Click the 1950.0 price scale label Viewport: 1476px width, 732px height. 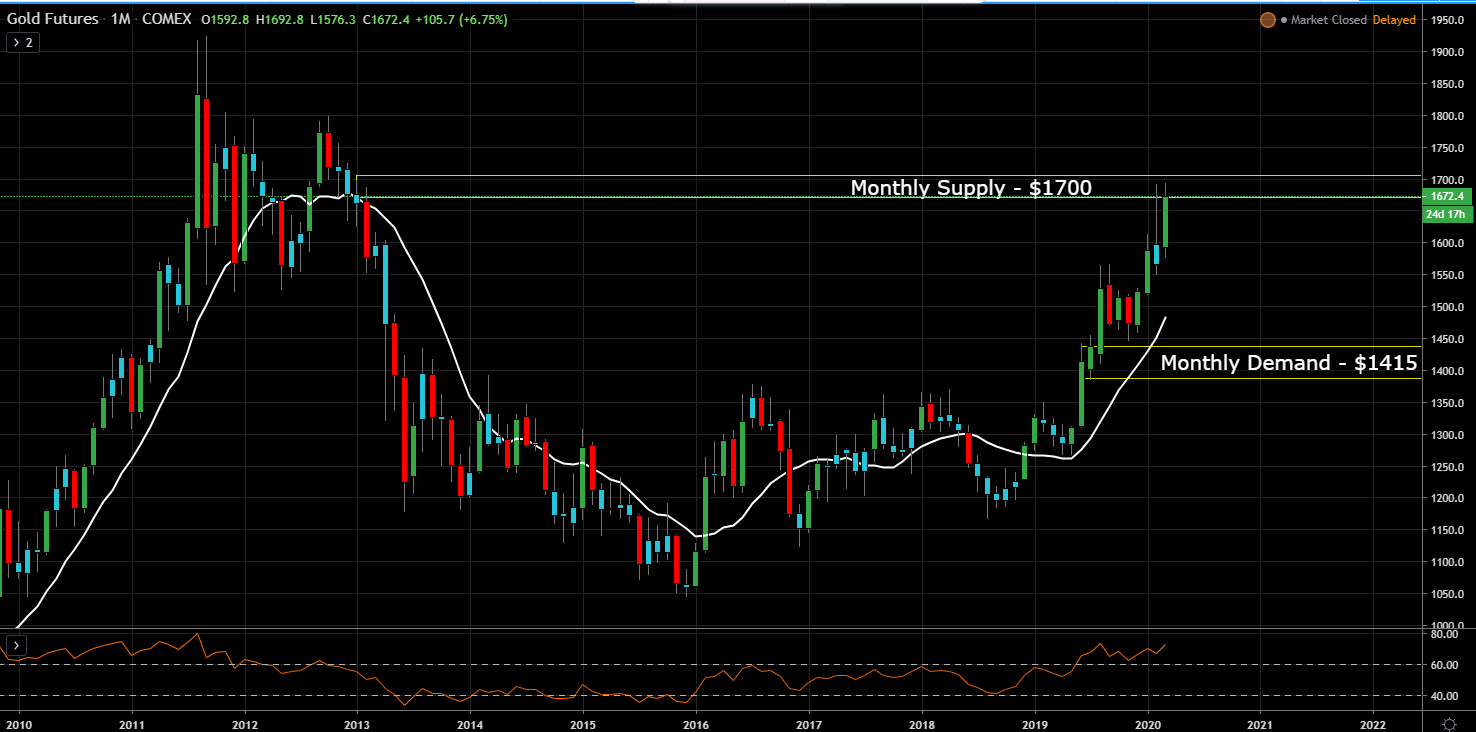pyautogui.click(x=1446, y=20)
